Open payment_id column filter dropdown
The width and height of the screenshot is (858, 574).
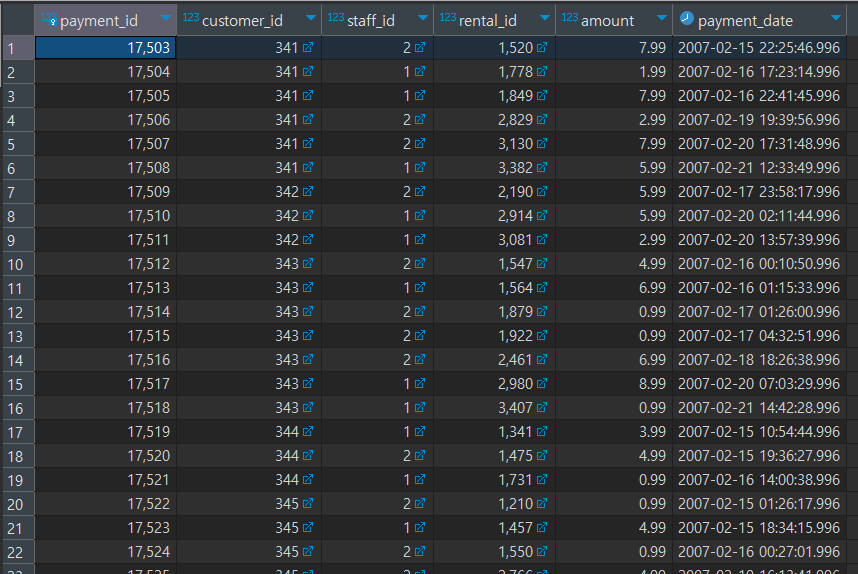(166, 18)
